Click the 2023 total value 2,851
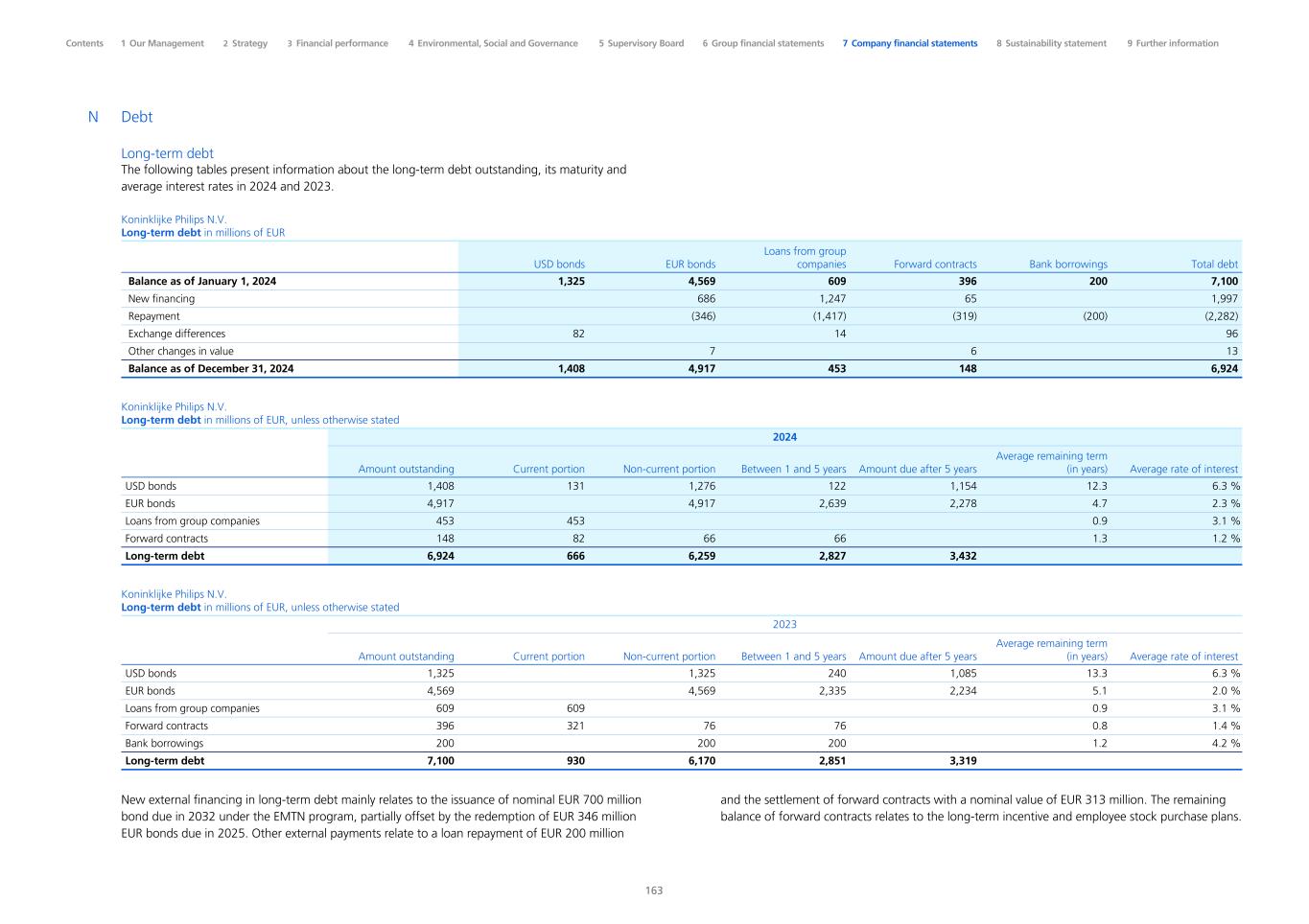 831,761
